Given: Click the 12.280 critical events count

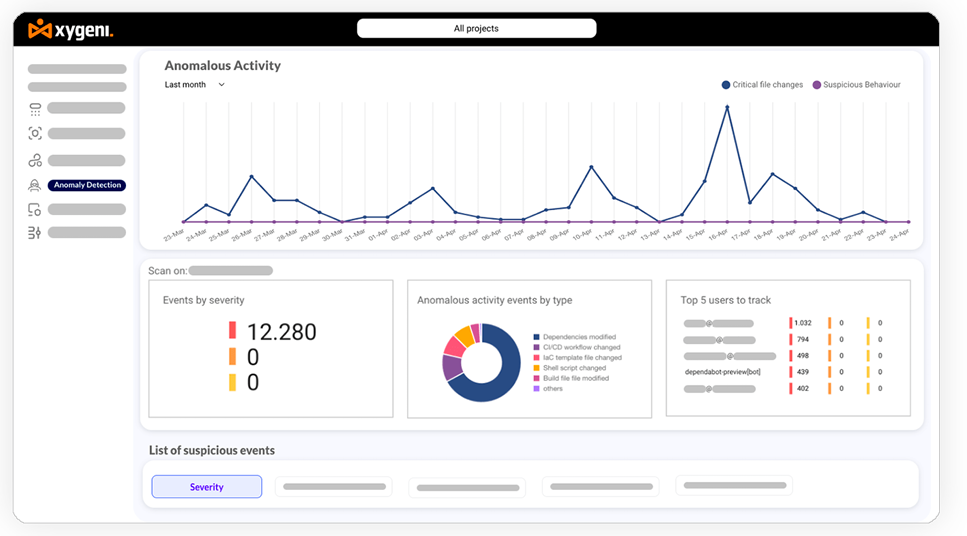Looking at the screenshot, I should (281, 332).
